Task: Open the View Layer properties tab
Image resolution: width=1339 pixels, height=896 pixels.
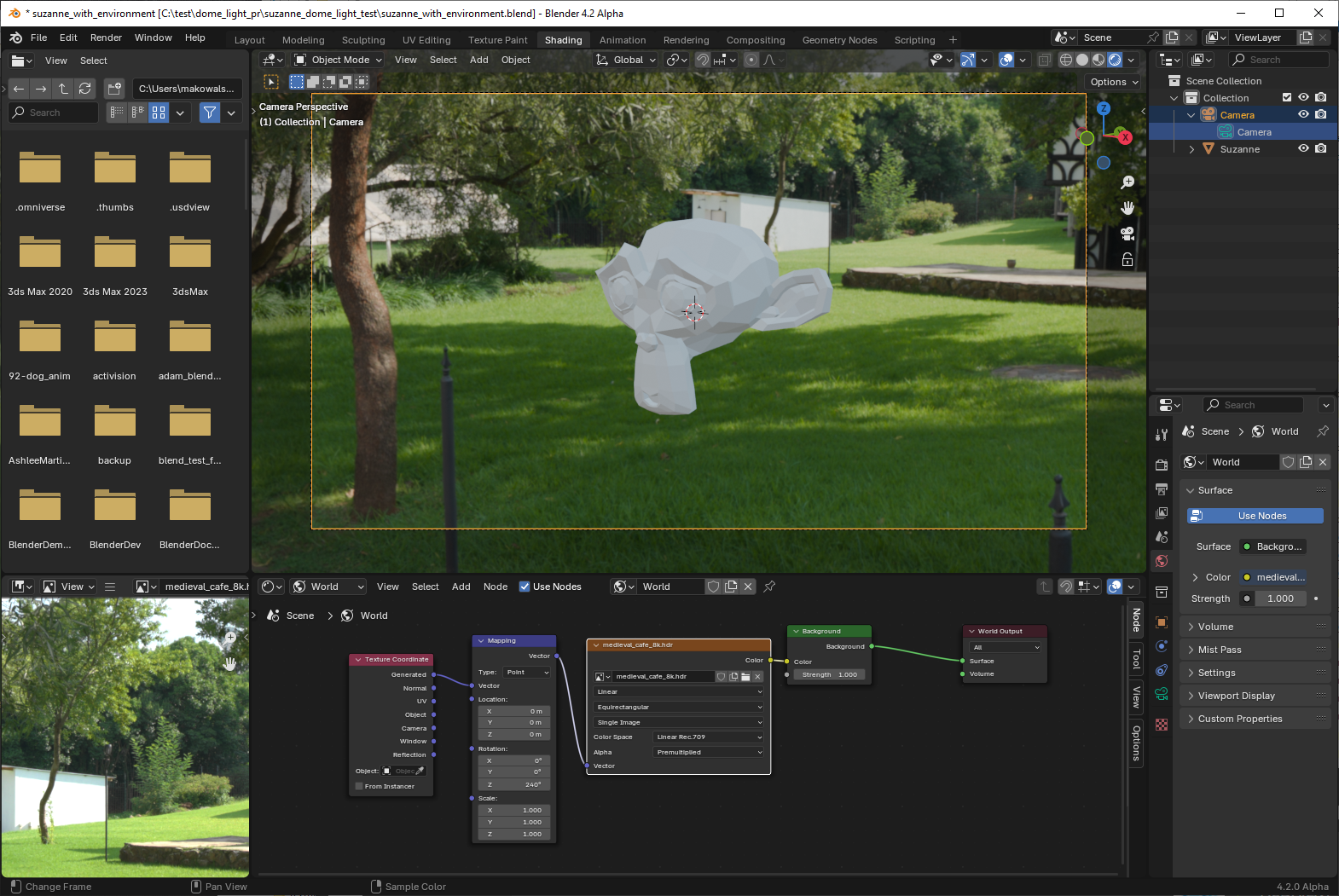Action: 1162,513
